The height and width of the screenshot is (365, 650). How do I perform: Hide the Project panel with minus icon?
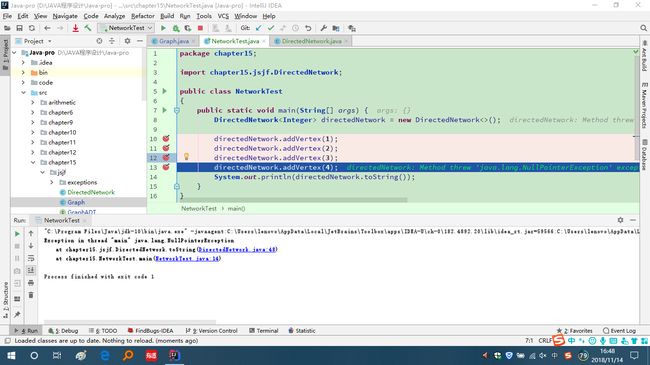pyautogui.click(x=140, y=41)
